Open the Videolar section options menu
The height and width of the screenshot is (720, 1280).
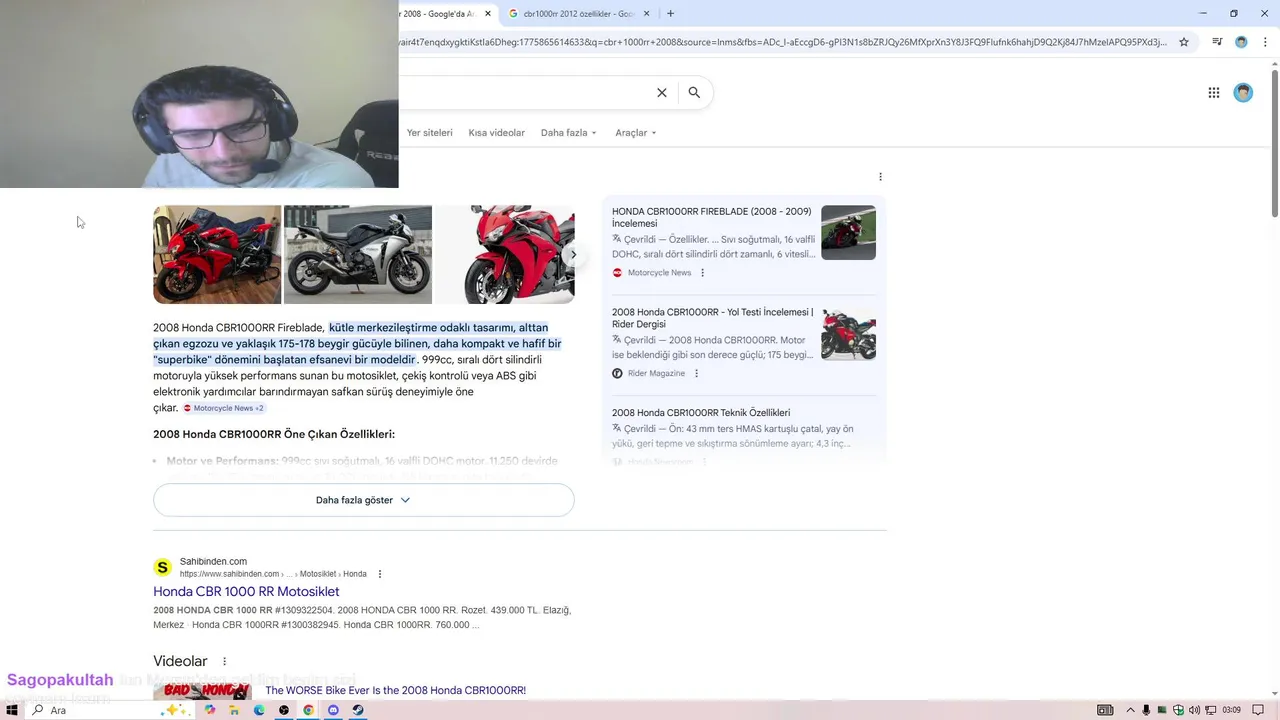[x=224, y=661]
